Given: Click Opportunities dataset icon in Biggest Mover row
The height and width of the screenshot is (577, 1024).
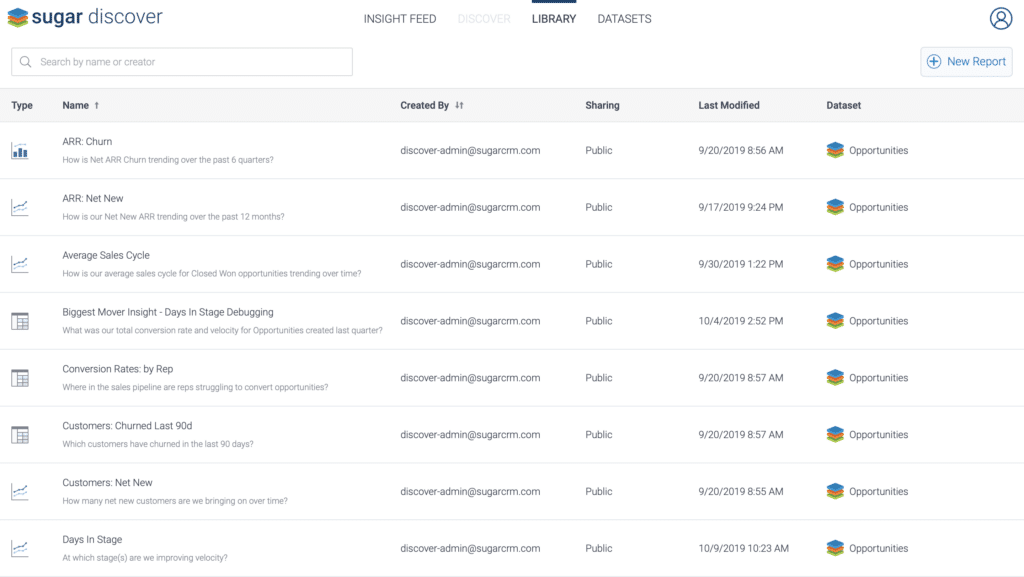Looking at the screenshot, I should [x=835, y=320].
